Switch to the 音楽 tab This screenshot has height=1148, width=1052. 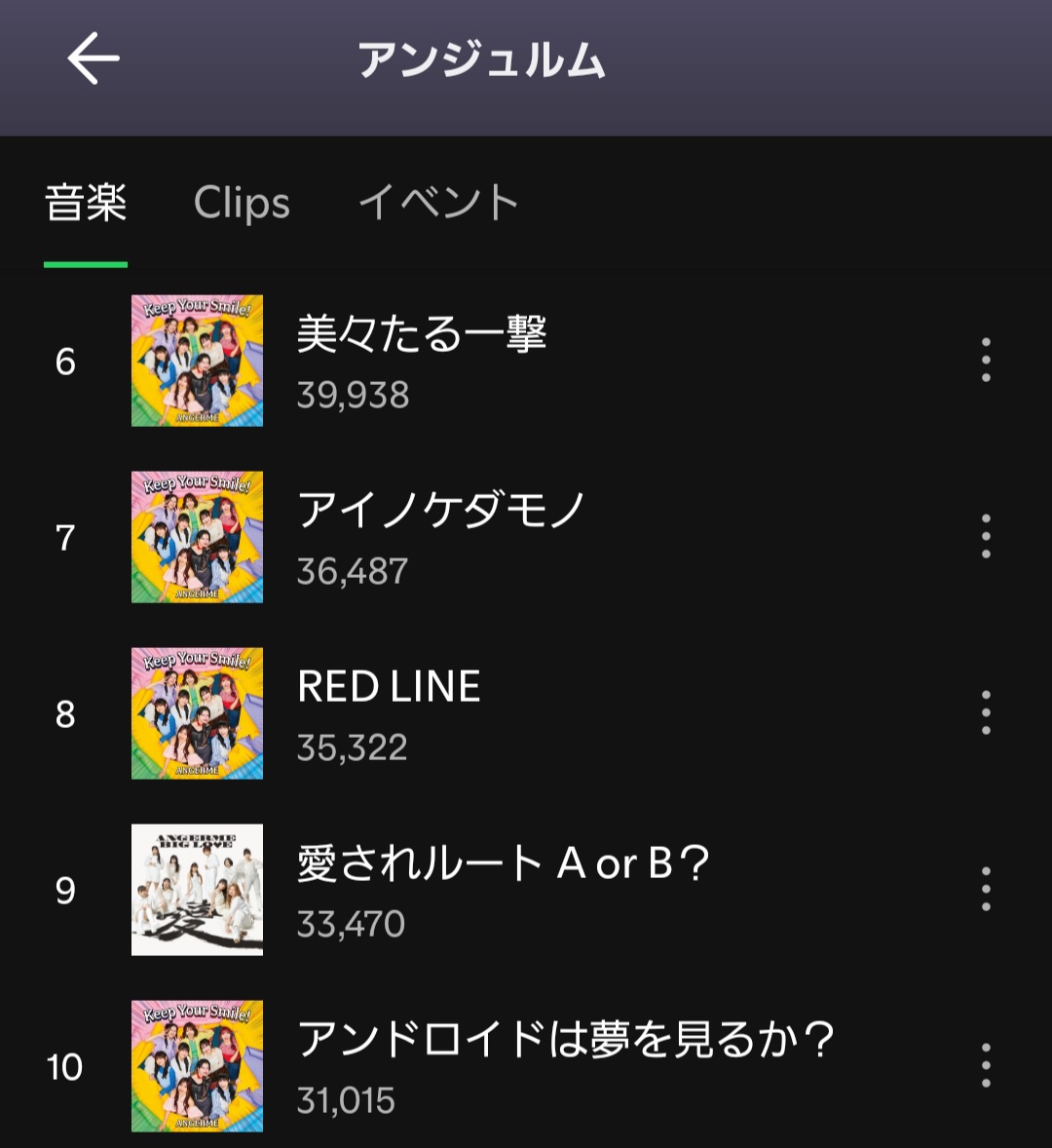tap(86, 204)
